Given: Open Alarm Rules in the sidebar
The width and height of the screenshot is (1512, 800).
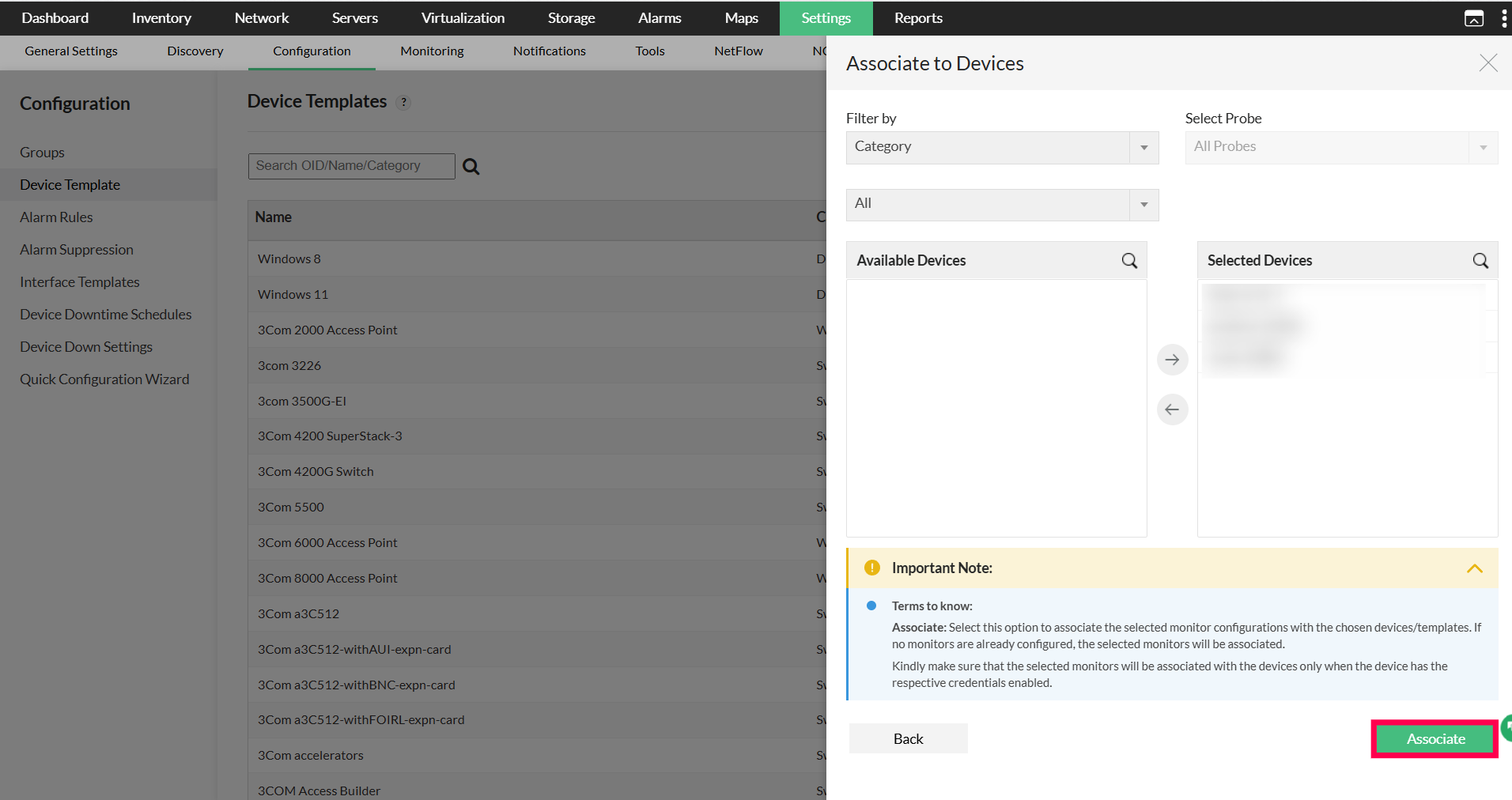Looking at the screenshot, I should (x=56, y=217).
